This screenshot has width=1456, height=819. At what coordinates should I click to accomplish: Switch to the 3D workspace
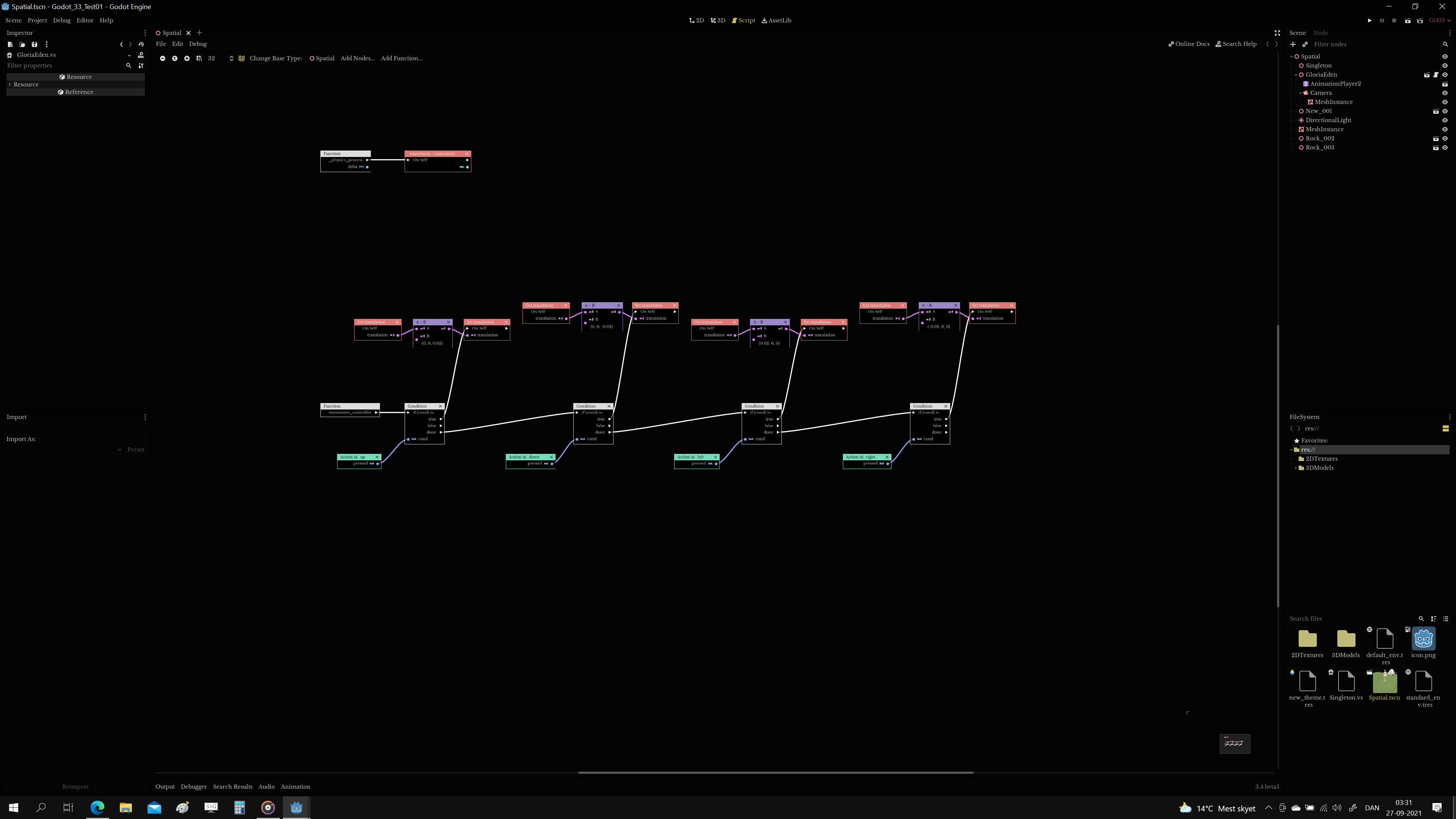[718, 20]
